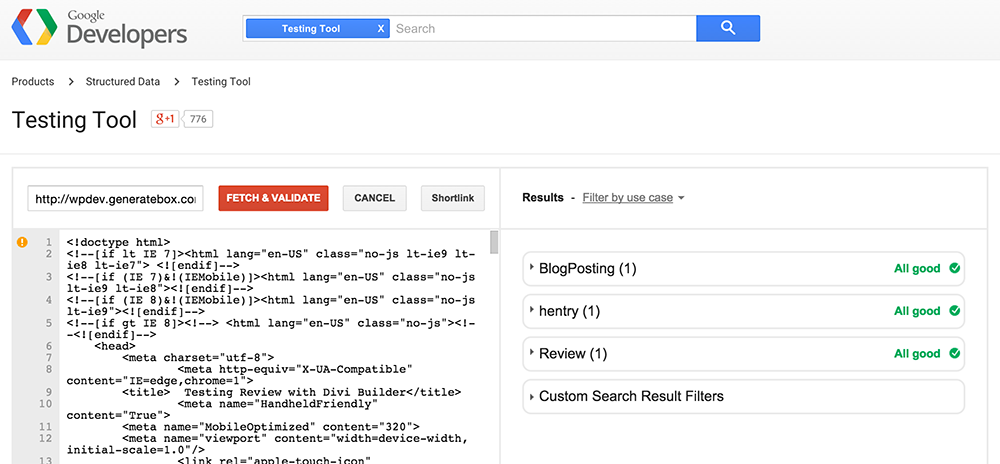Click the orange warning icon on line 1
Screen dimensions: 1000x464
pyautogui.click(x=22, y=242)
